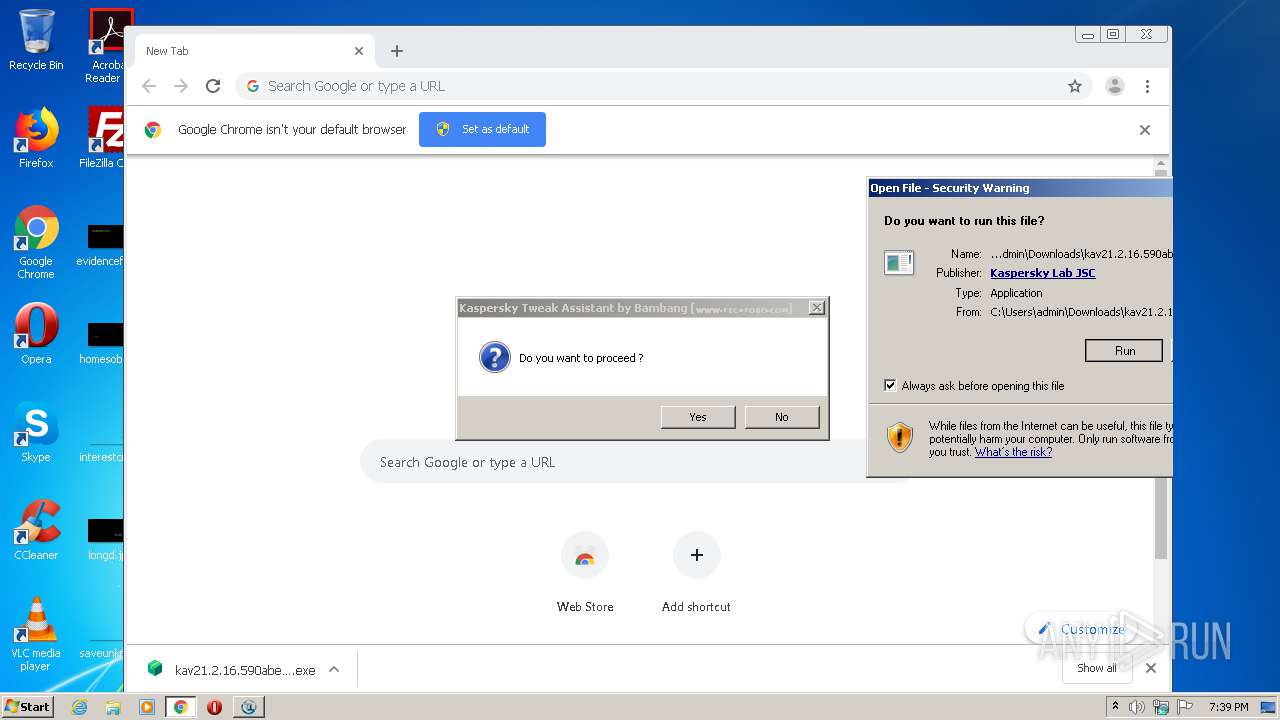Close the Chrome downloads bar
This screenshot has height=720, width=1280.
point(1151,668)
